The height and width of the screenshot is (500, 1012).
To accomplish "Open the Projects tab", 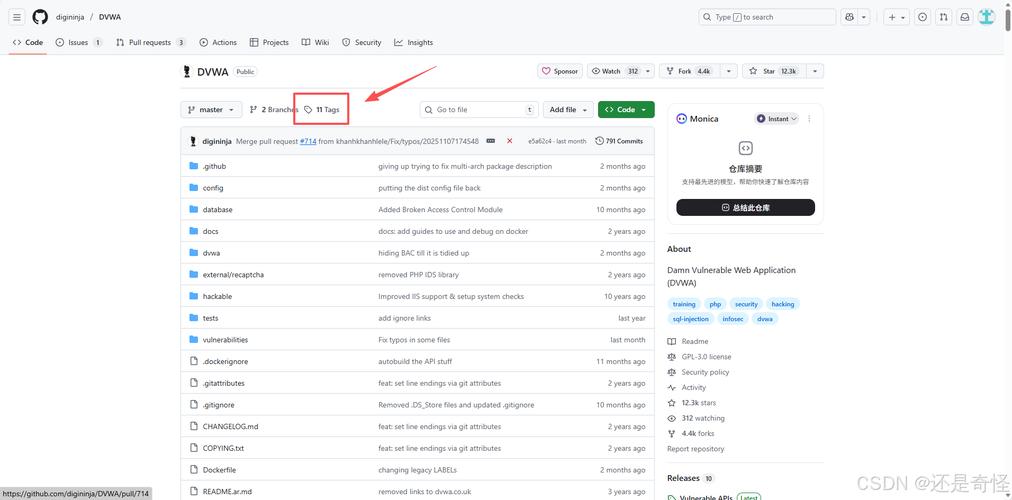I will pyautogui.click(x=269, y=43).
